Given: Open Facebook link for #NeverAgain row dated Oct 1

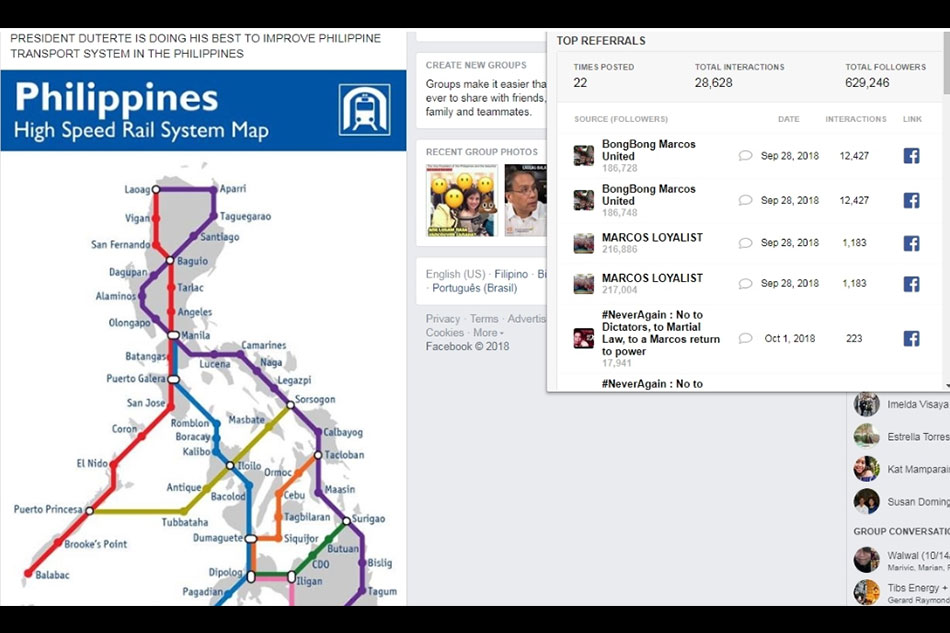Looking at the screenshot, I should 911,338.
